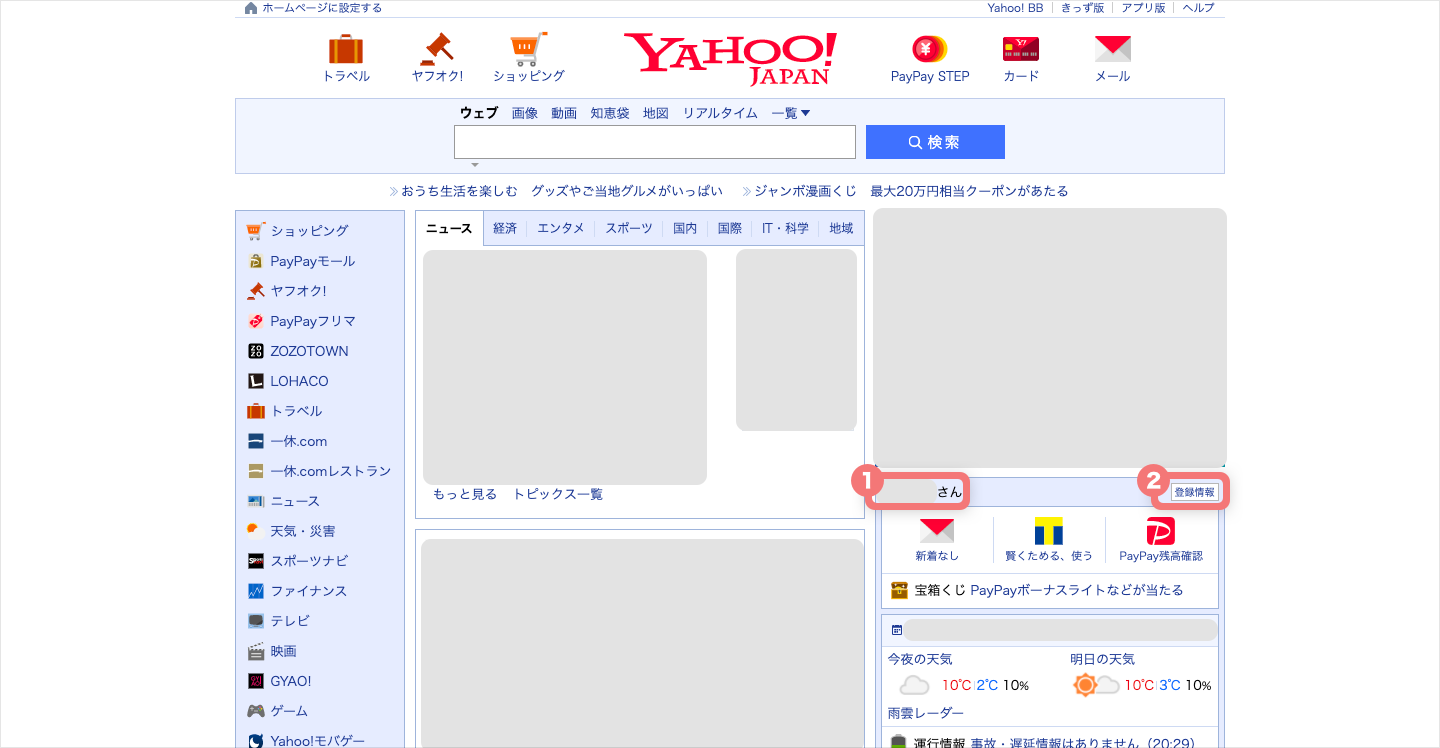Click the ZOZOTOWN sidebar icon

tap(256, 351)
